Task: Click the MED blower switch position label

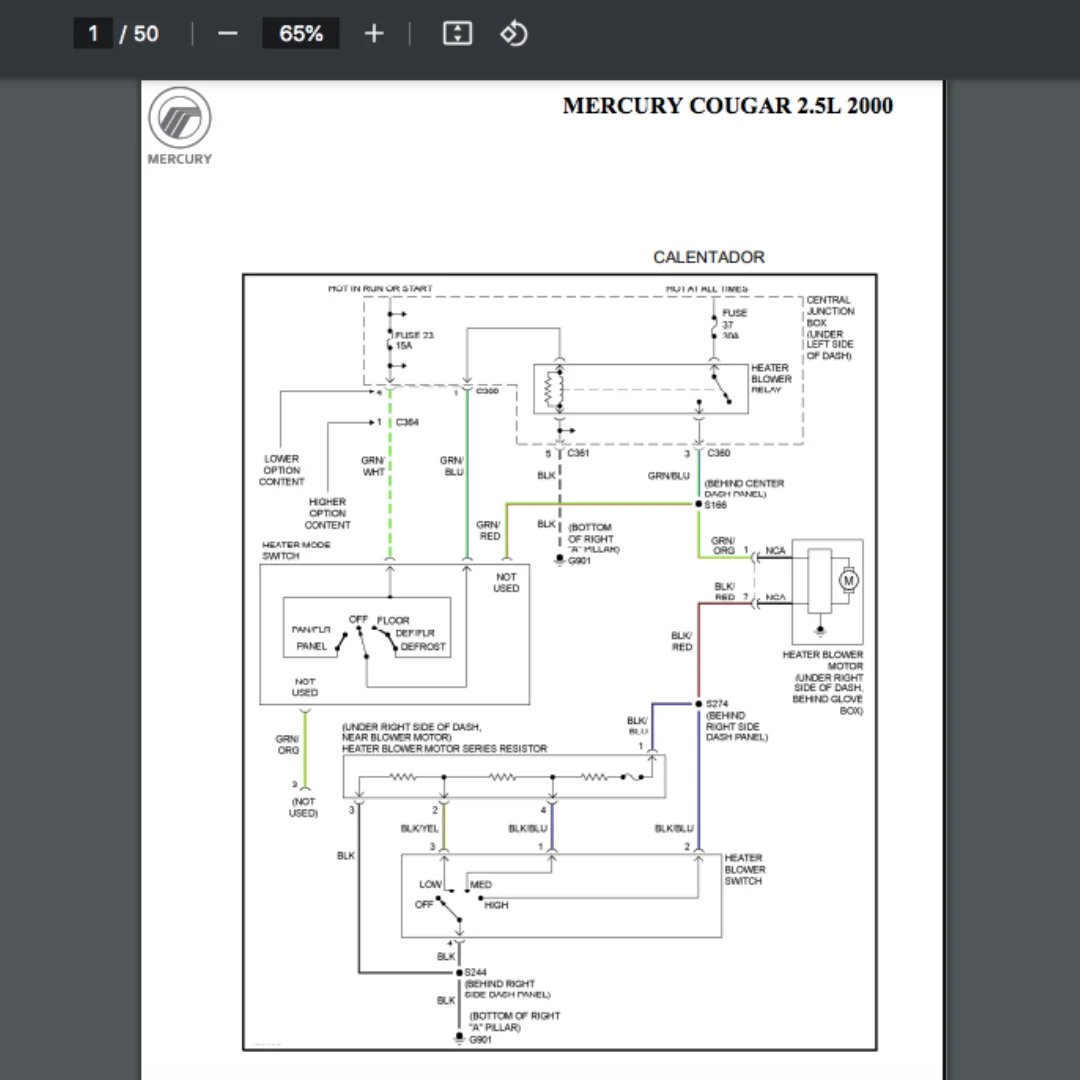Action: point(481,884)
